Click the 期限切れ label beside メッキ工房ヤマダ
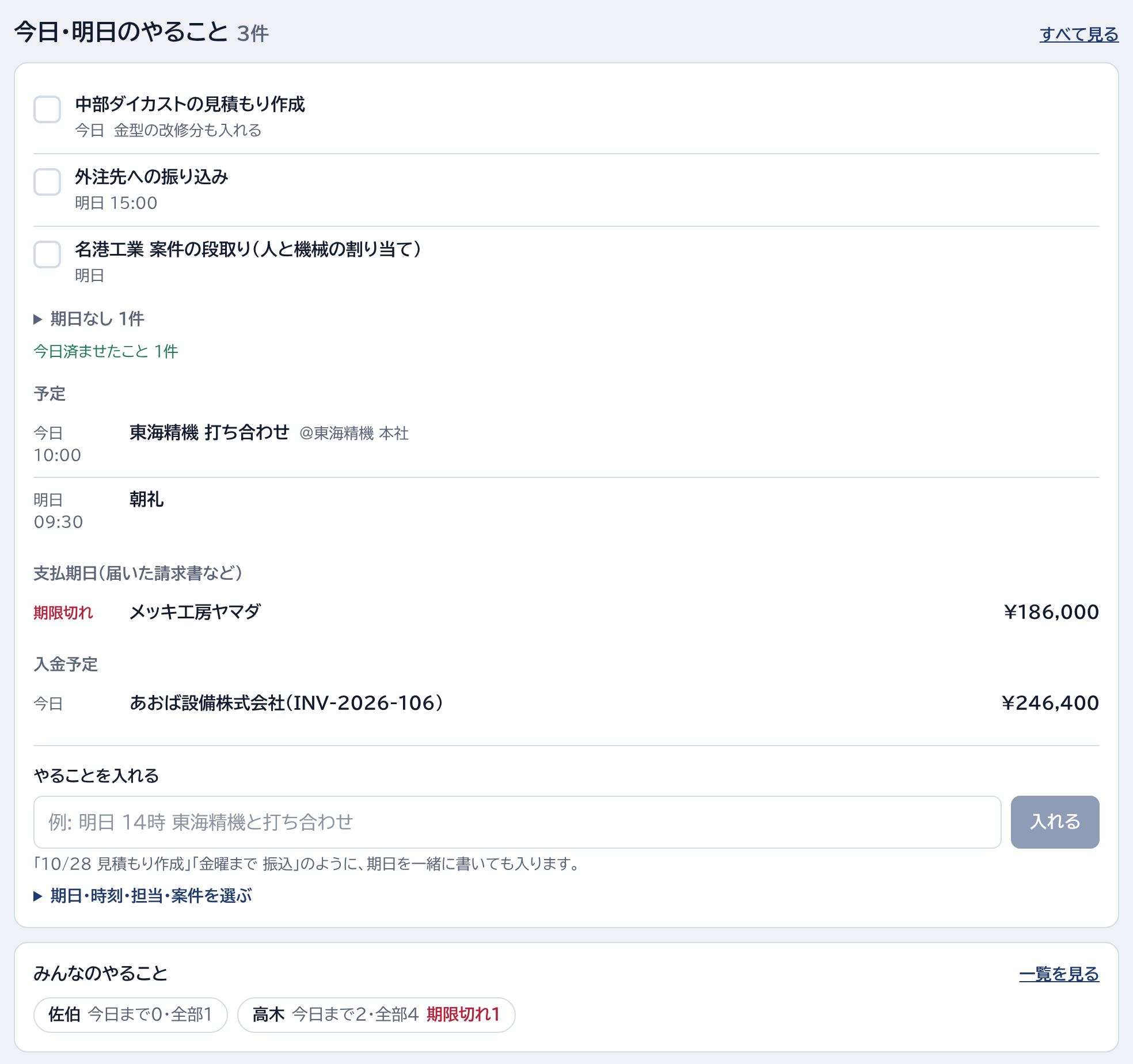The image size is (1133, 1064). (63, 613)
